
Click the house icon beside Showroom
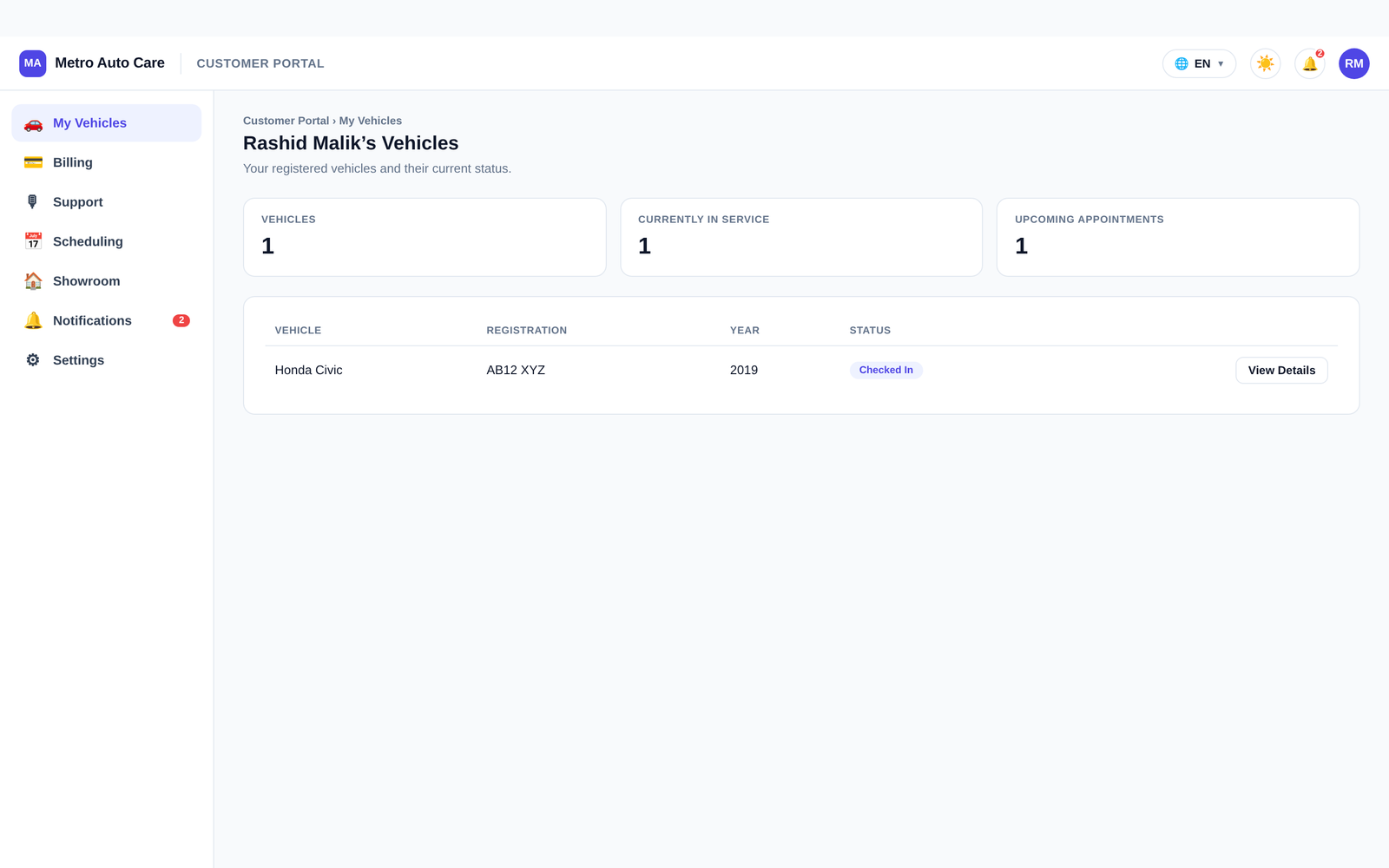(33, 281)
